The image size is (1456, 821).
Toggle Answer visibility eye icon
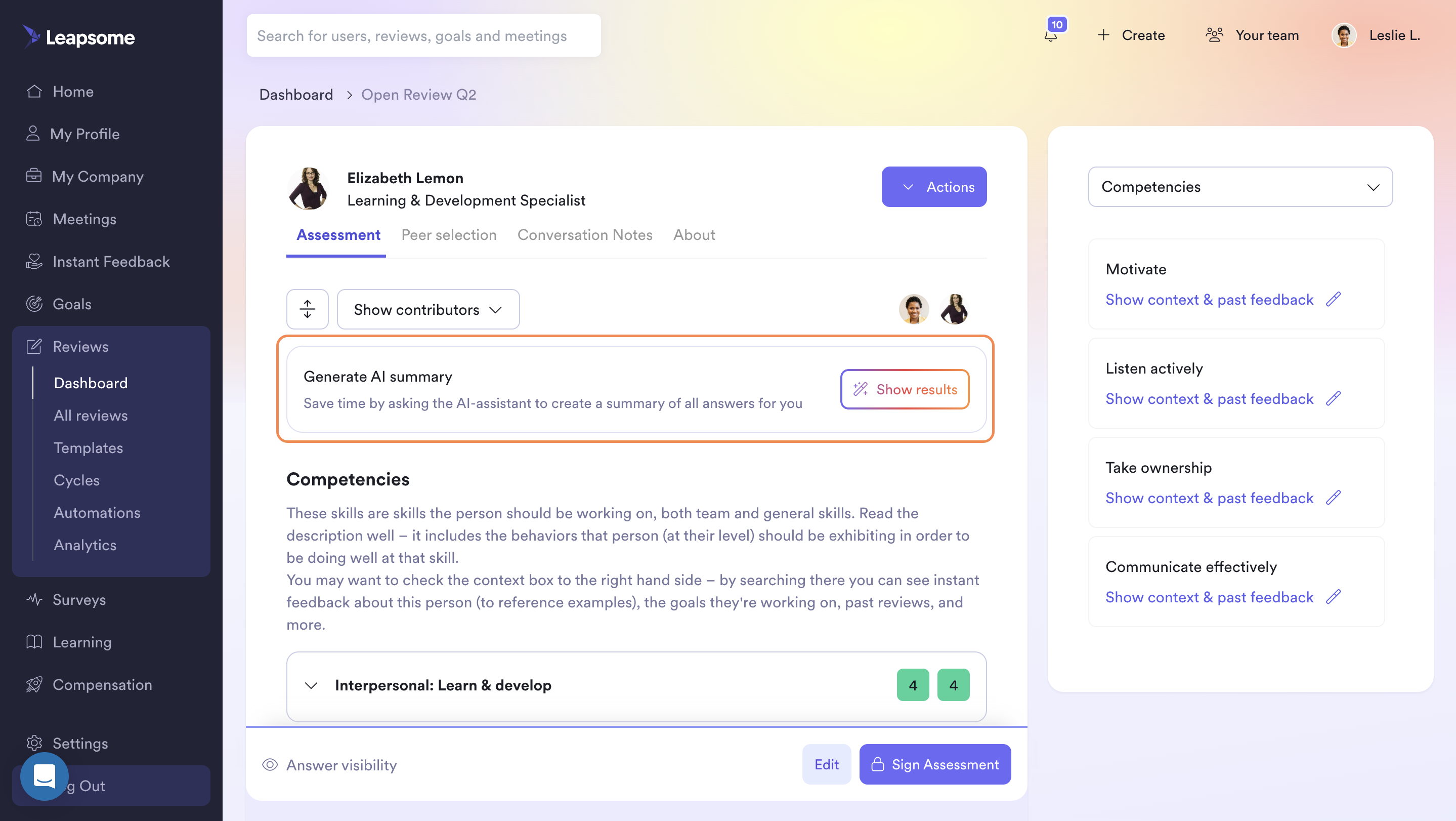270,764
